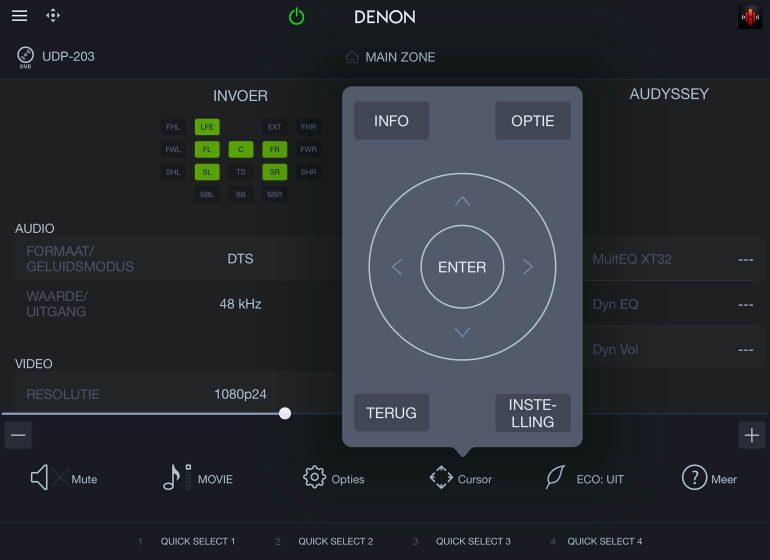The height and width of the screenshot is (560, 770).
Task: Change MOVIE sound mode
Action: 197,478
